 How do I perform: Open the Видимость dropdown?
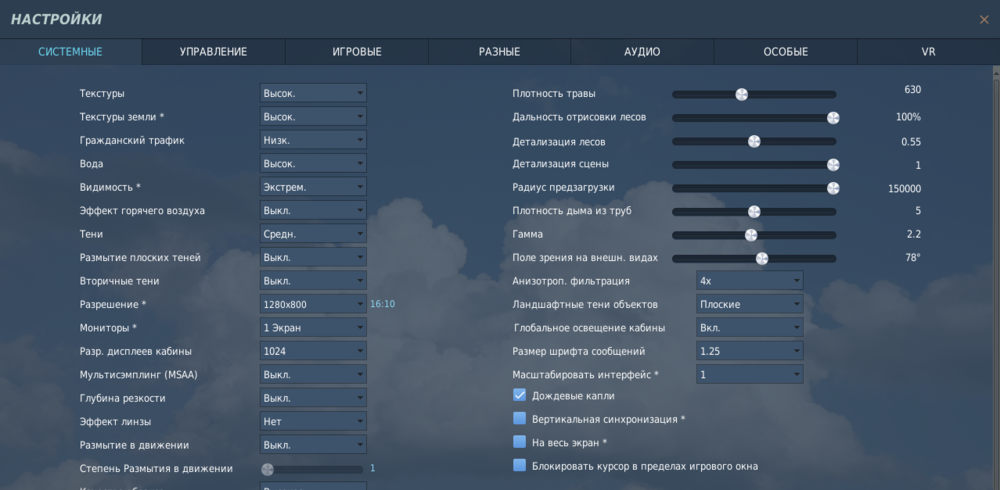point(313,188)
